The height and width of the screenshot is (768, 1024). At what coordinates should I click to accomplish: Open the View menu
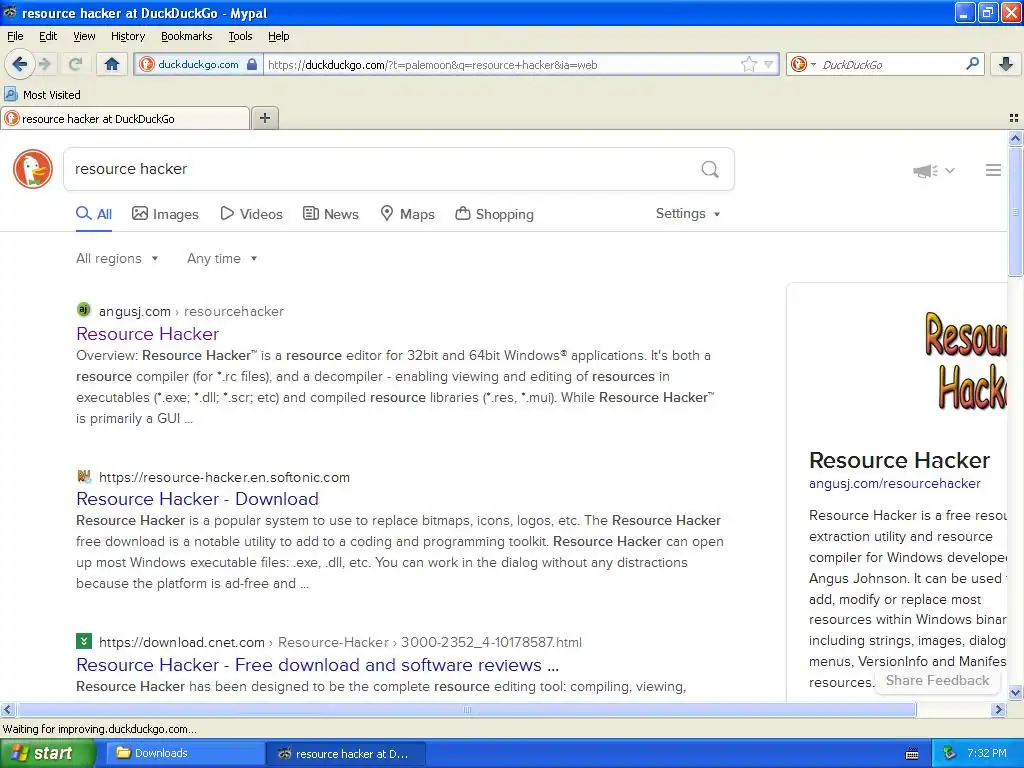coord(84,36)
